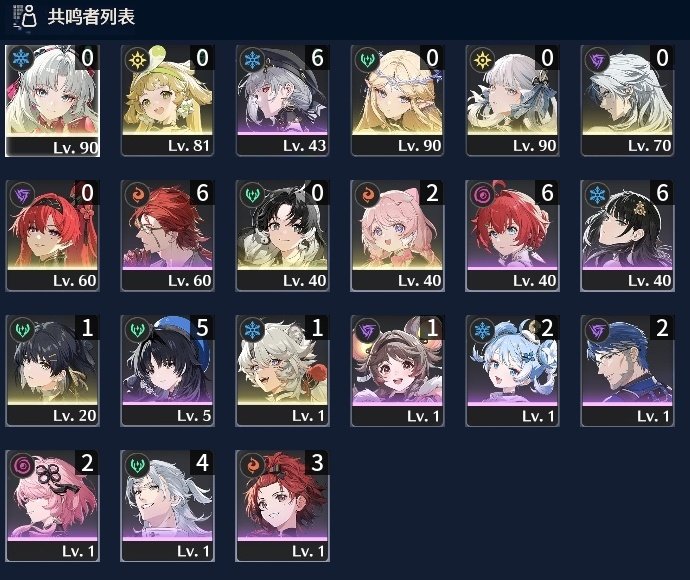Click the aero icon on blonde Lv. 90 card

367,59
